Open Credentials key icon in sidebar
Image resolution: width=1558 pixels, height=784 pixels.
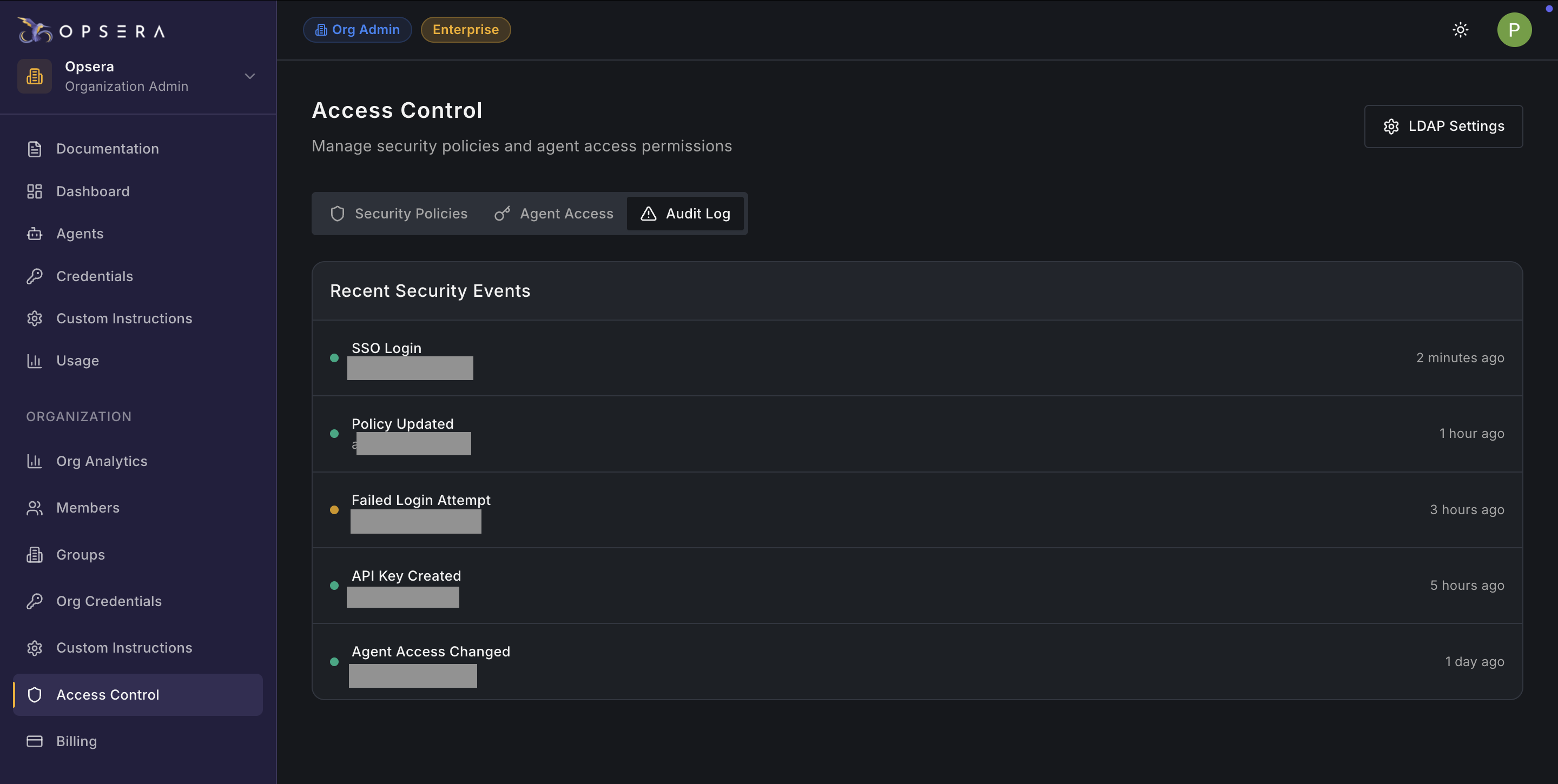(35, 276)
